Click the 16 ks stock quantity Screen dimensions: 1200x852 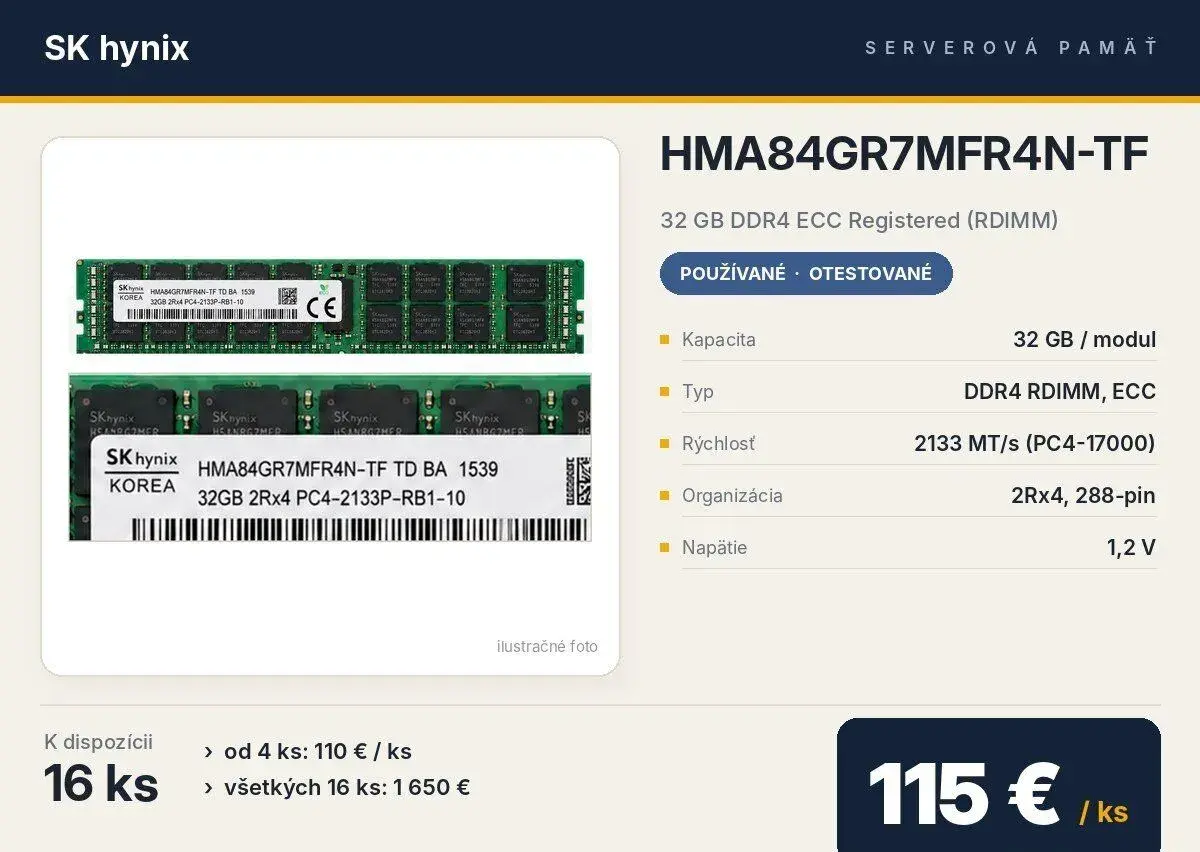tap(101, 783)
